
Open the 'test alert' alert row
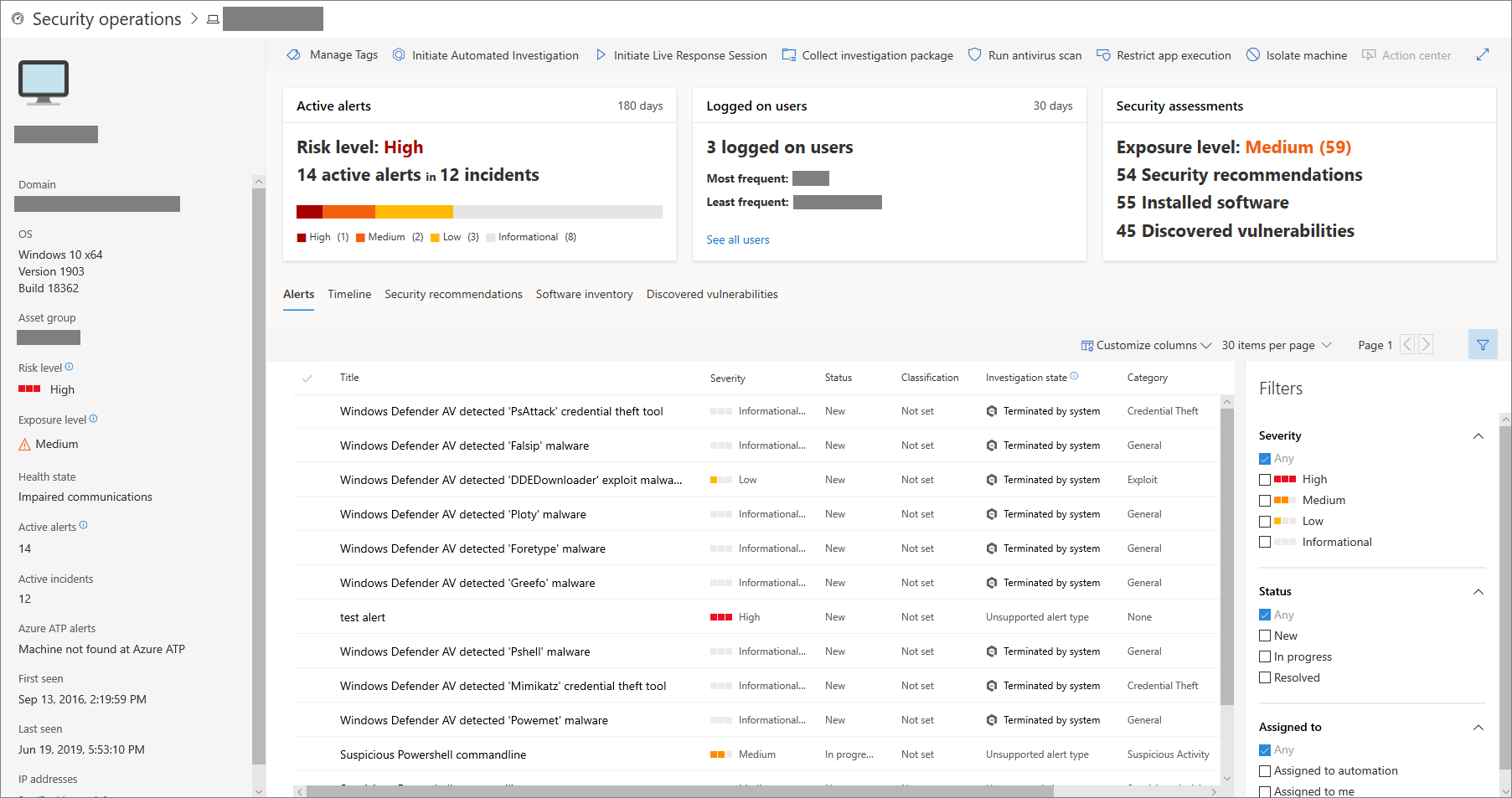[363, 618]
